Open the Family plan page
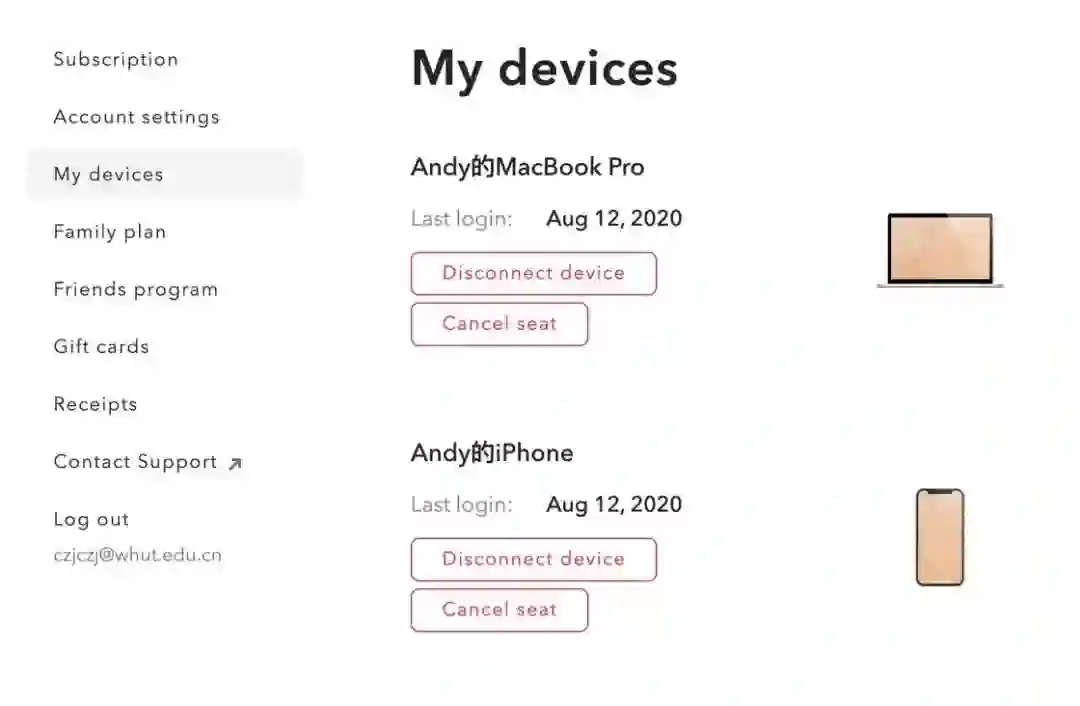The image size is (1080, 706). click(x=110, y=232)
